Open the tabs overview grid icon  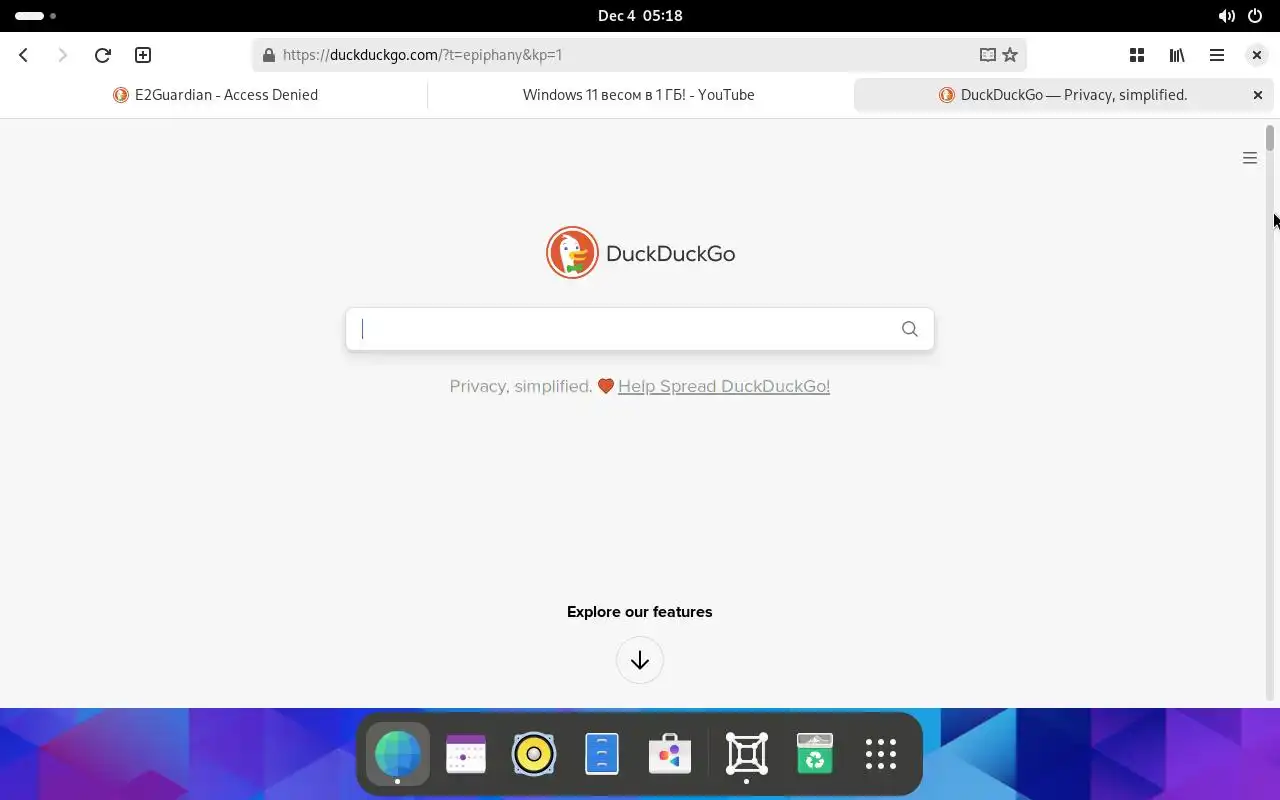click(1137, 55)
